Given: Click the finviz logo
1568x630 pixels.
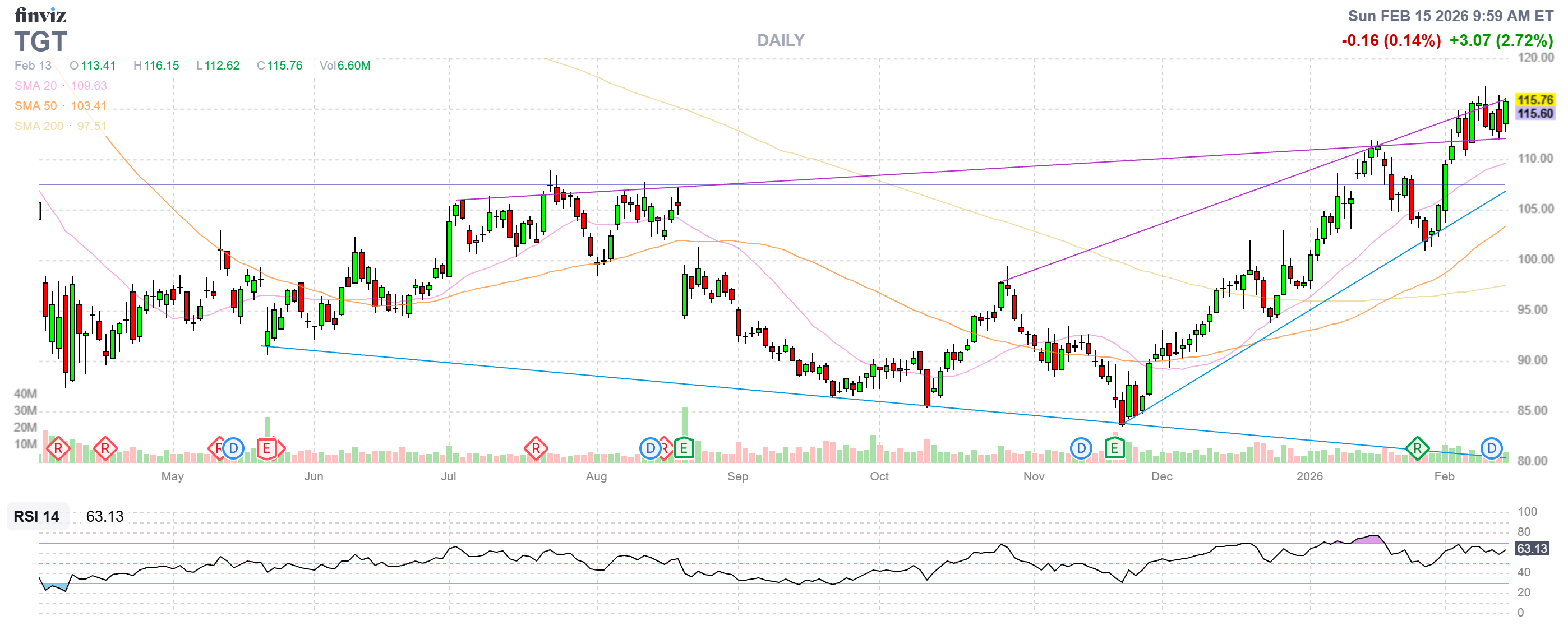Looking at the screenshot, I should click(40, 15).
